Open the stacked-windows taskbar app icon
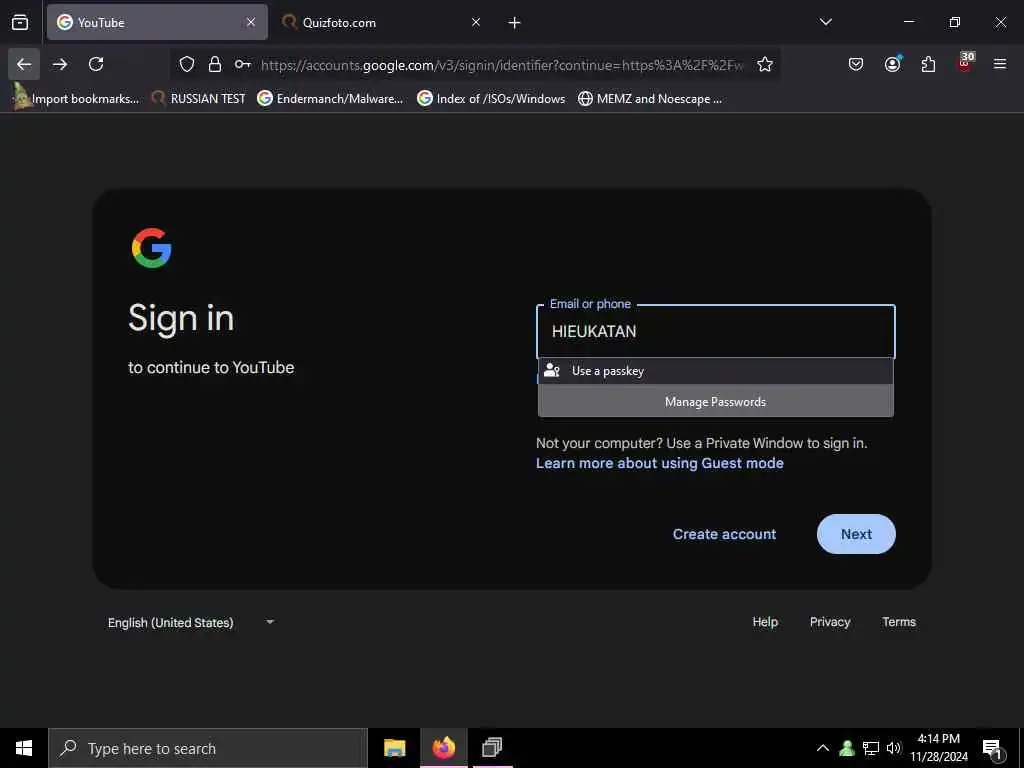 tap(492, 748)
